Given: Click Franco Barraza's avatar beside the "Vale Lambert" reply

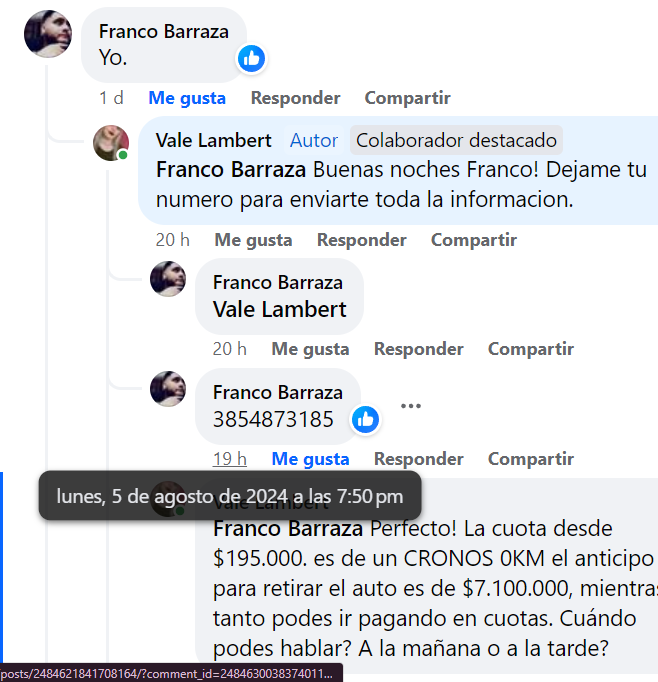Looking at the screenshot, I should [168, 279].
